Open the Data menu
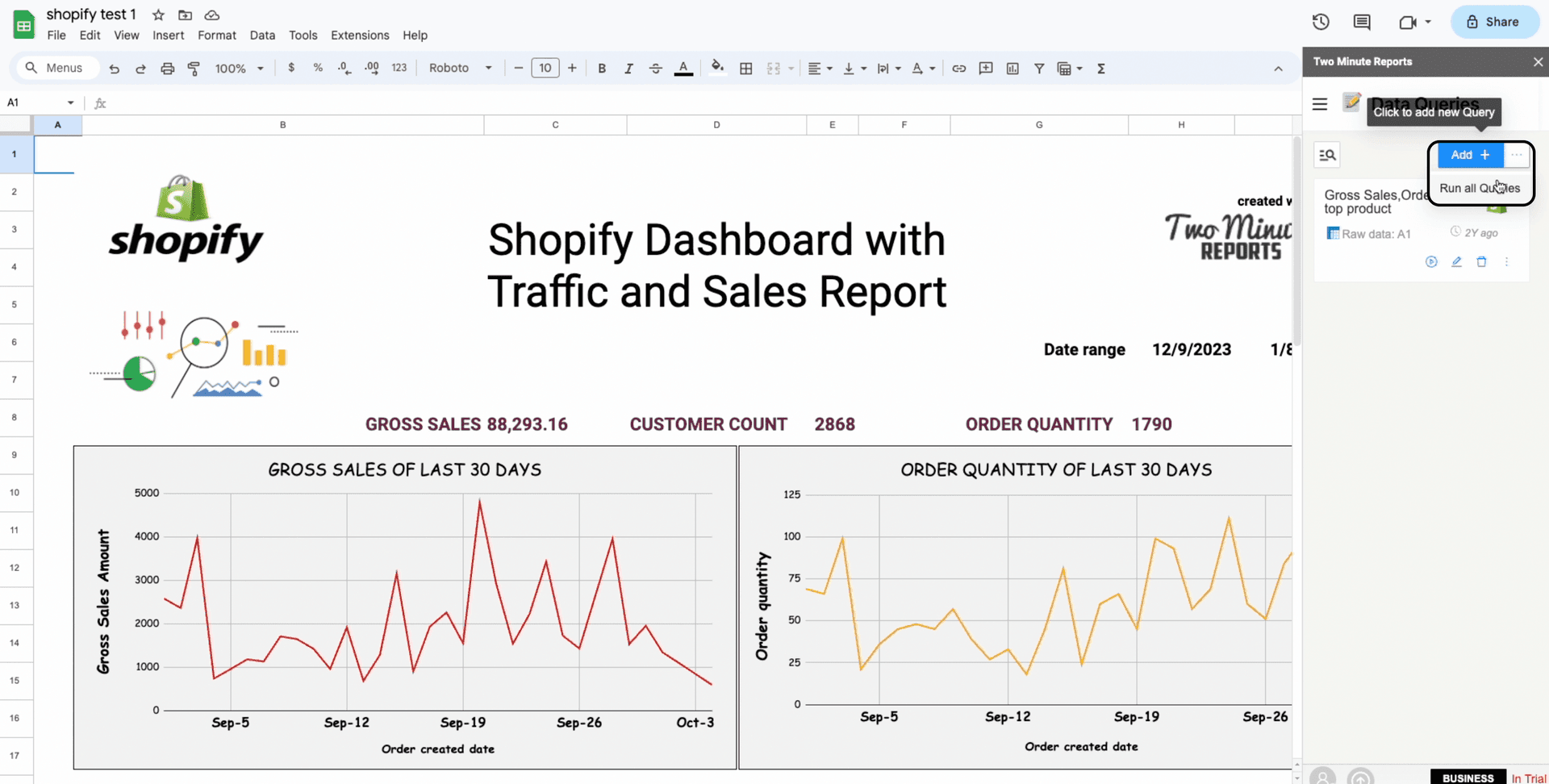1549x784 pixels. [262, 35]
